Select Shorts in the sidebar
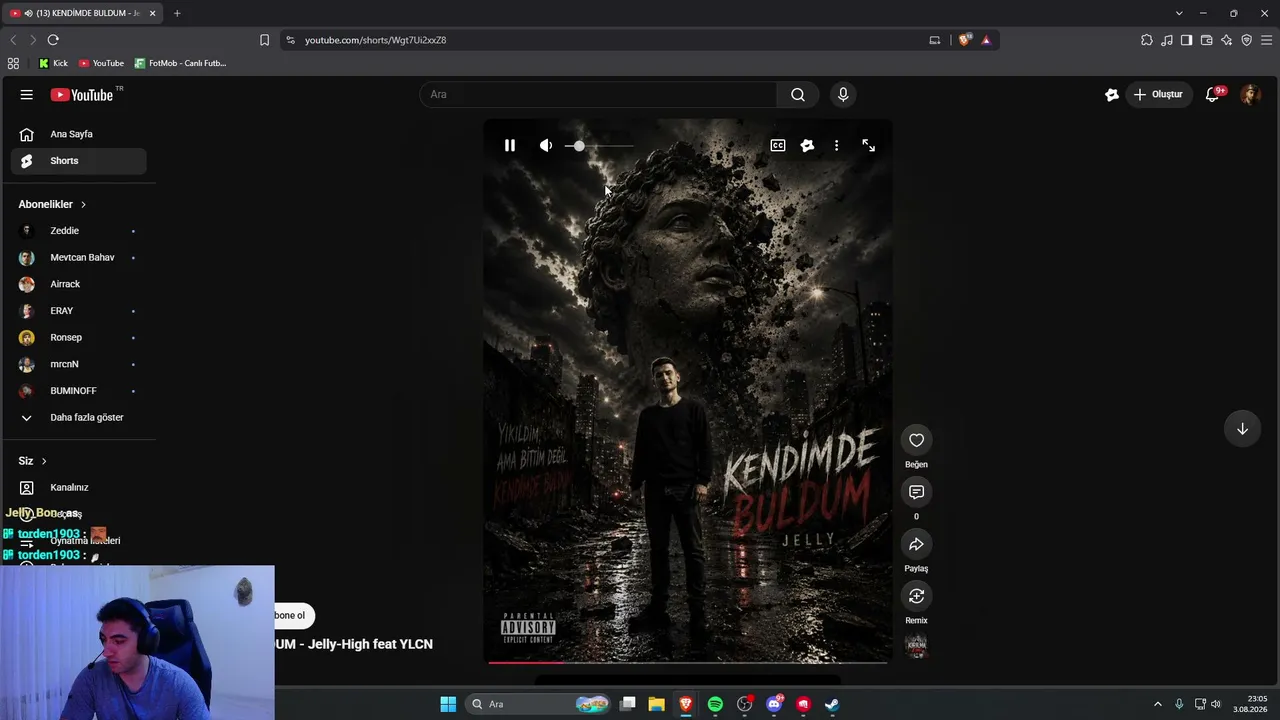1280x720 pixels. coord(79,161)
